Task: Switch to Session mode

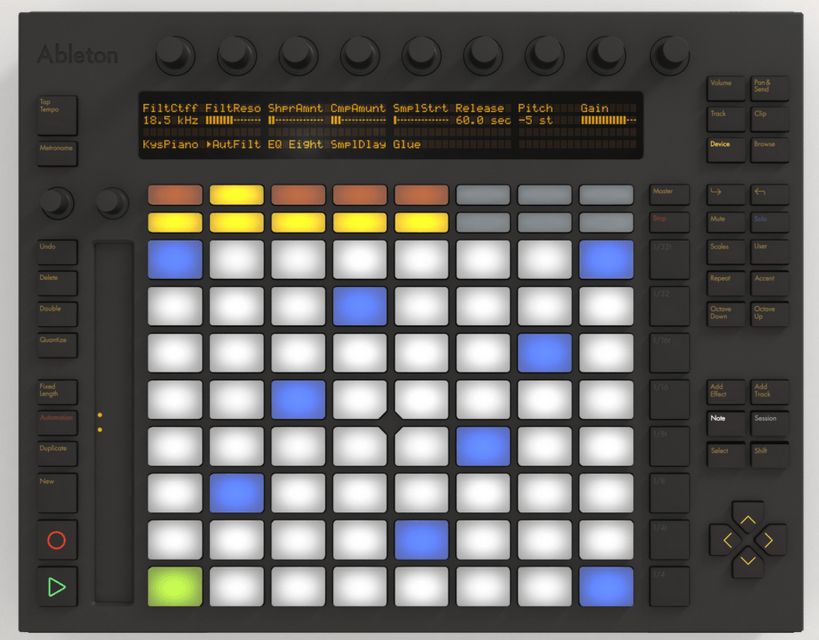Action: click(x=768, y=423)
